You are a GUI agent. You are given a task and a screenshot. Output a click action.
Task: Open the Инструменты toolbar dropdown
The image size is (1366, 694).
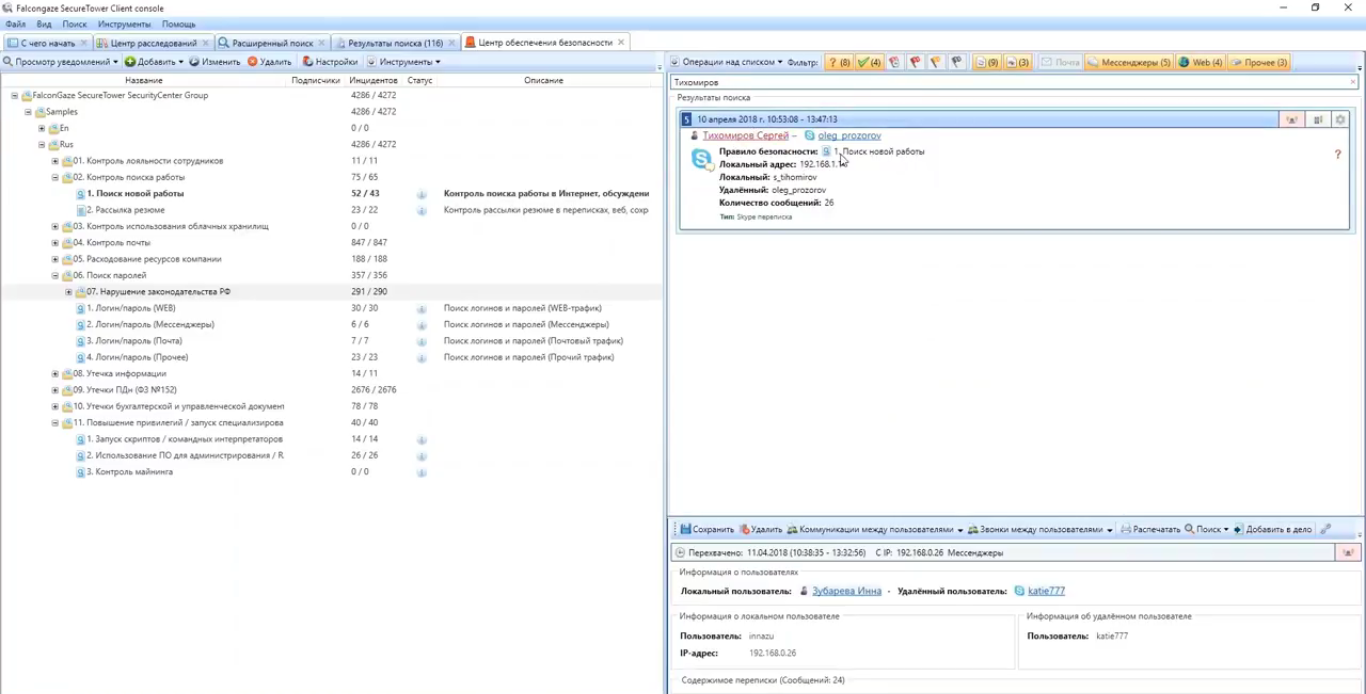(x=403, y=62)
